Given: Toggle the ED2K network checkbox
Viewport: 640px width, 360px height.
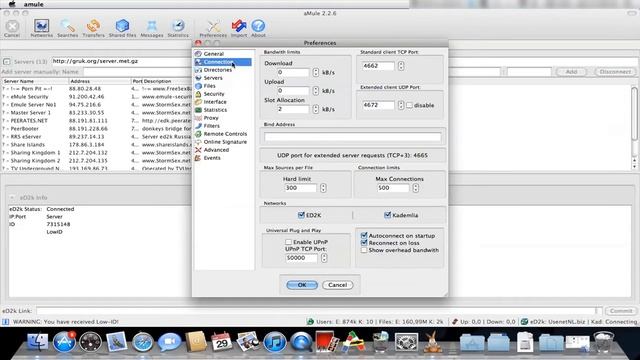Looking at the screenshot, I should click(301, 215).
